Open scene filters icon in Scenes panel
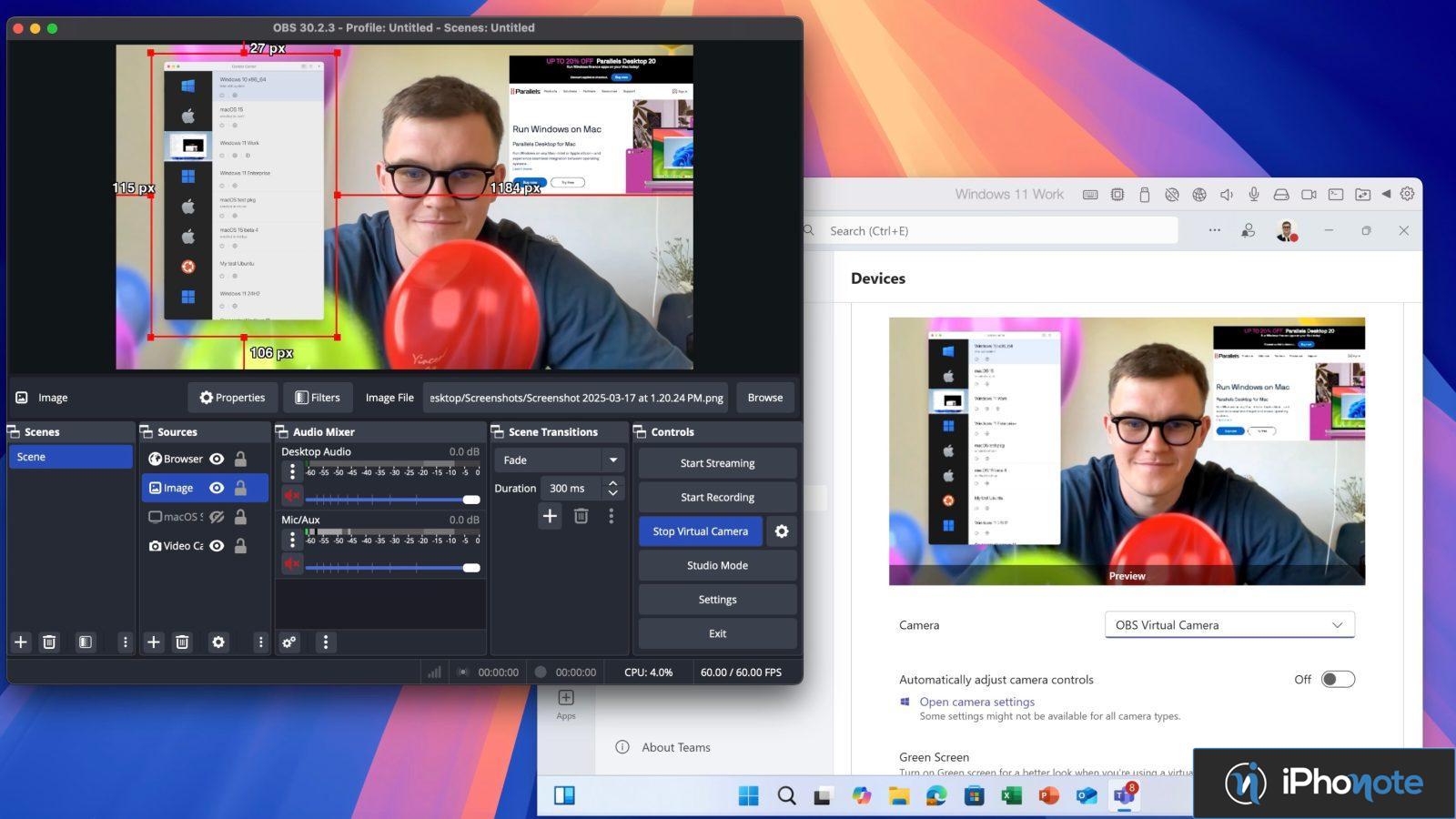The width and height of the screenshot is (1456, 819). 85,642
